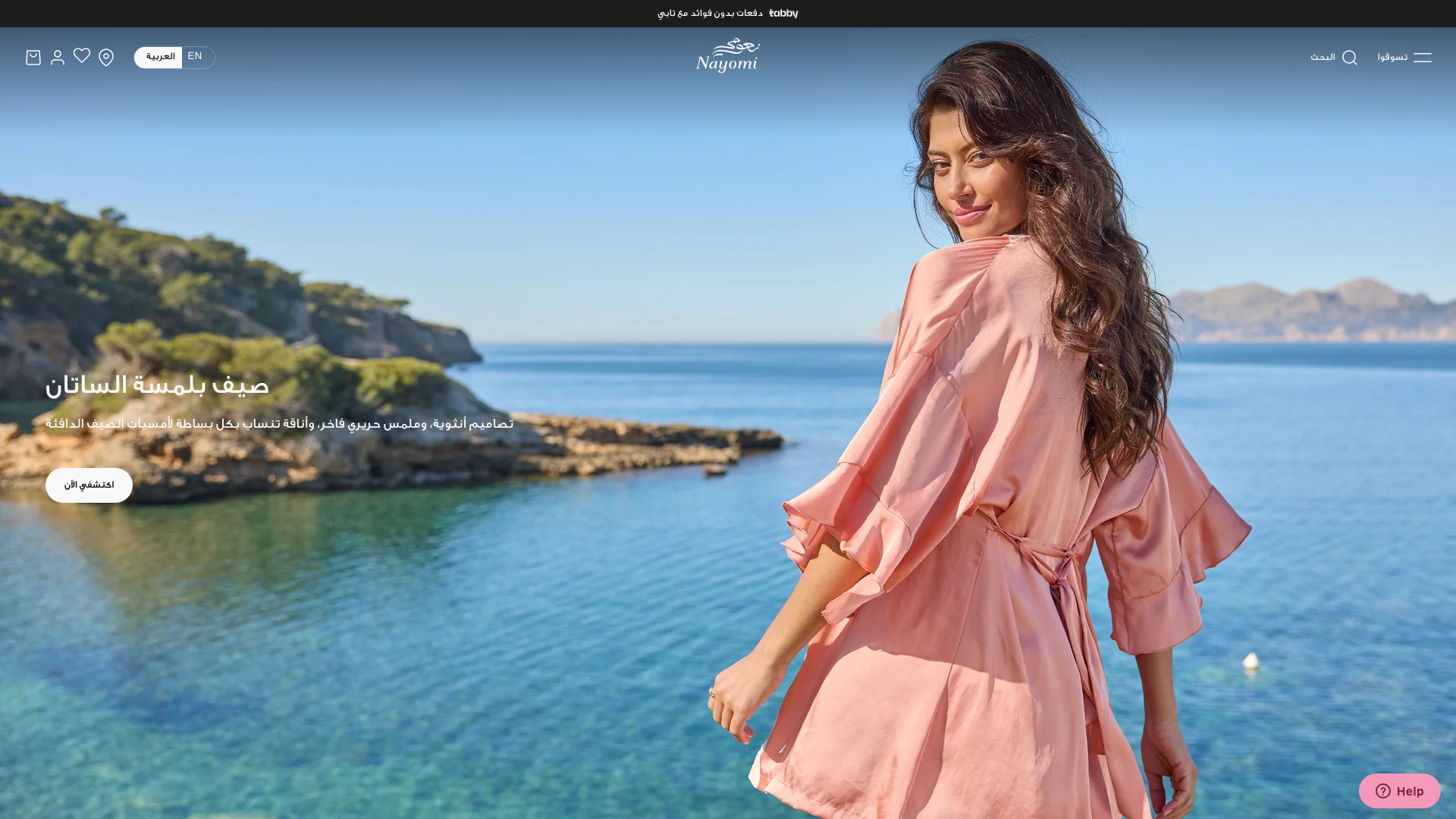The height and width of the screenshot is (819, 1456).
Task: Click the Help question mark icon
Action: (1383, 791)
